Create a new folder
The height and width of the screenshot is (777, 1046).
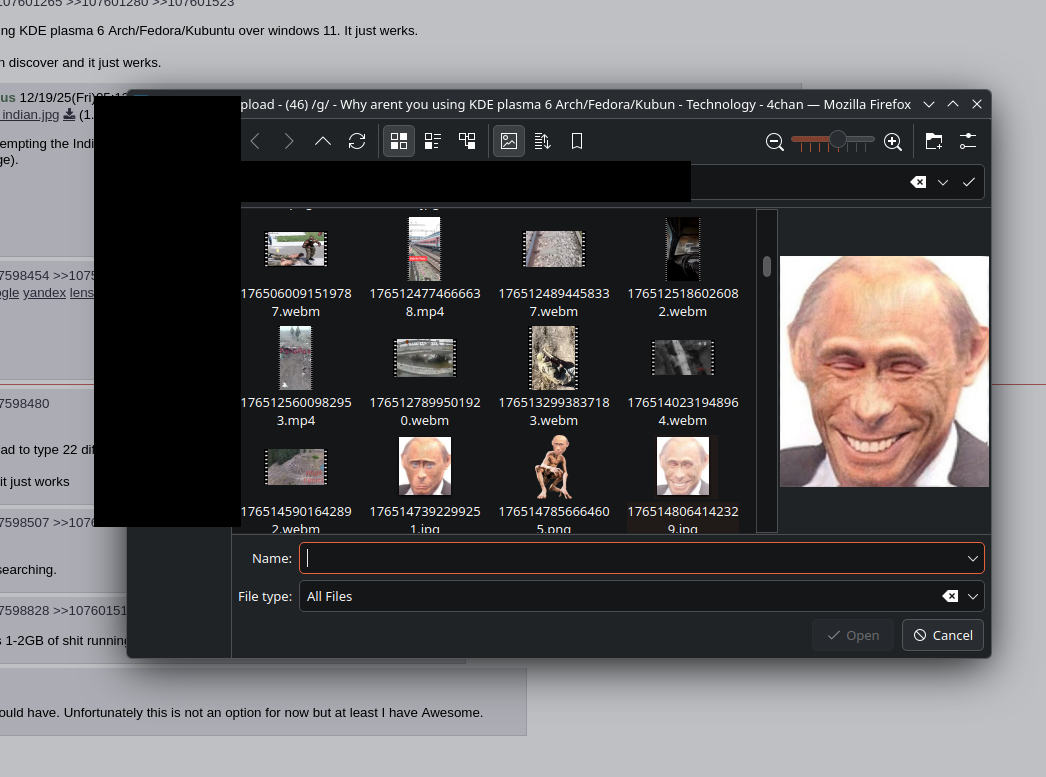[x=933, y=141]
